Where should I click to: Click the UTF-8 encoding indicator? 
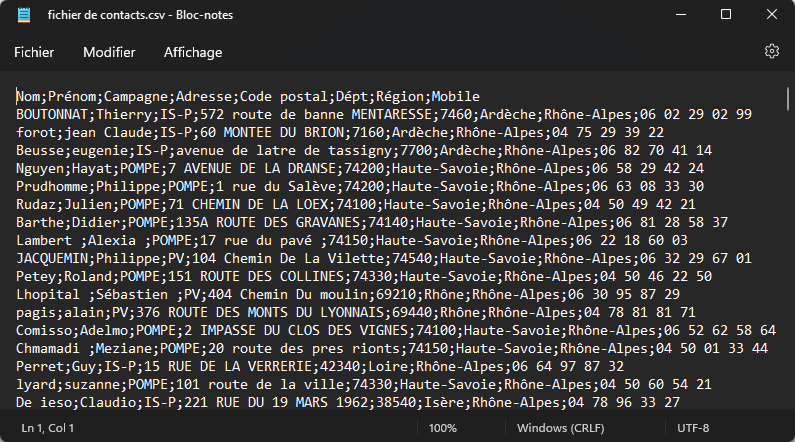(693, 427)
